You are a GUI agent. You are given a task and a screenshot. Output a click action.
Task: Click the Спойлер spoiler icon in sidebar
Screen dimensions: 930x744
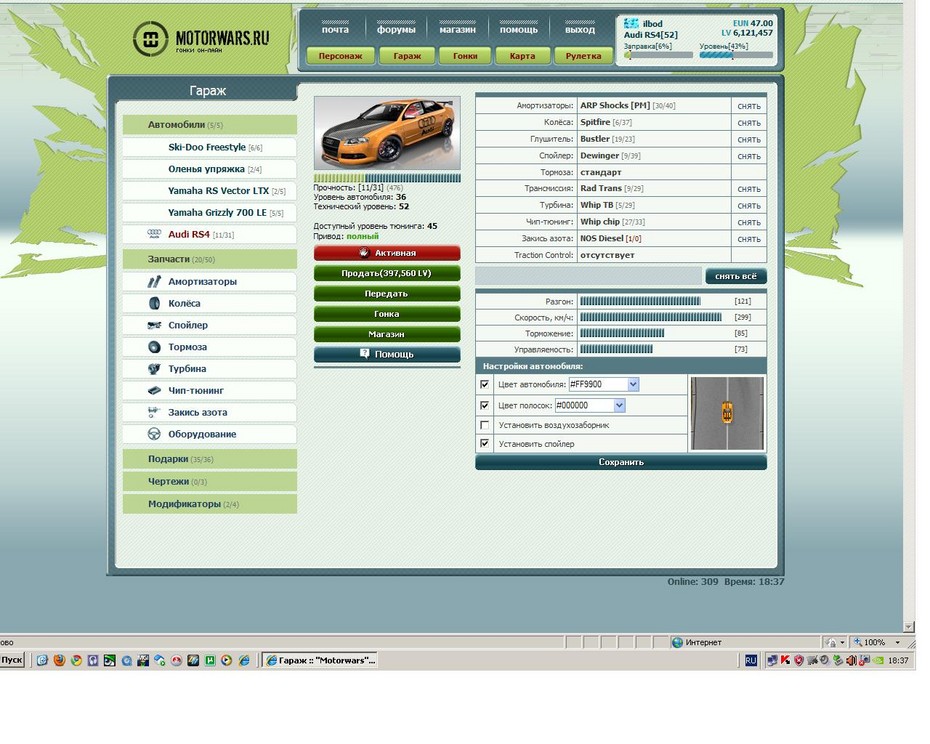pyautogui.click(x=154, y=325)
